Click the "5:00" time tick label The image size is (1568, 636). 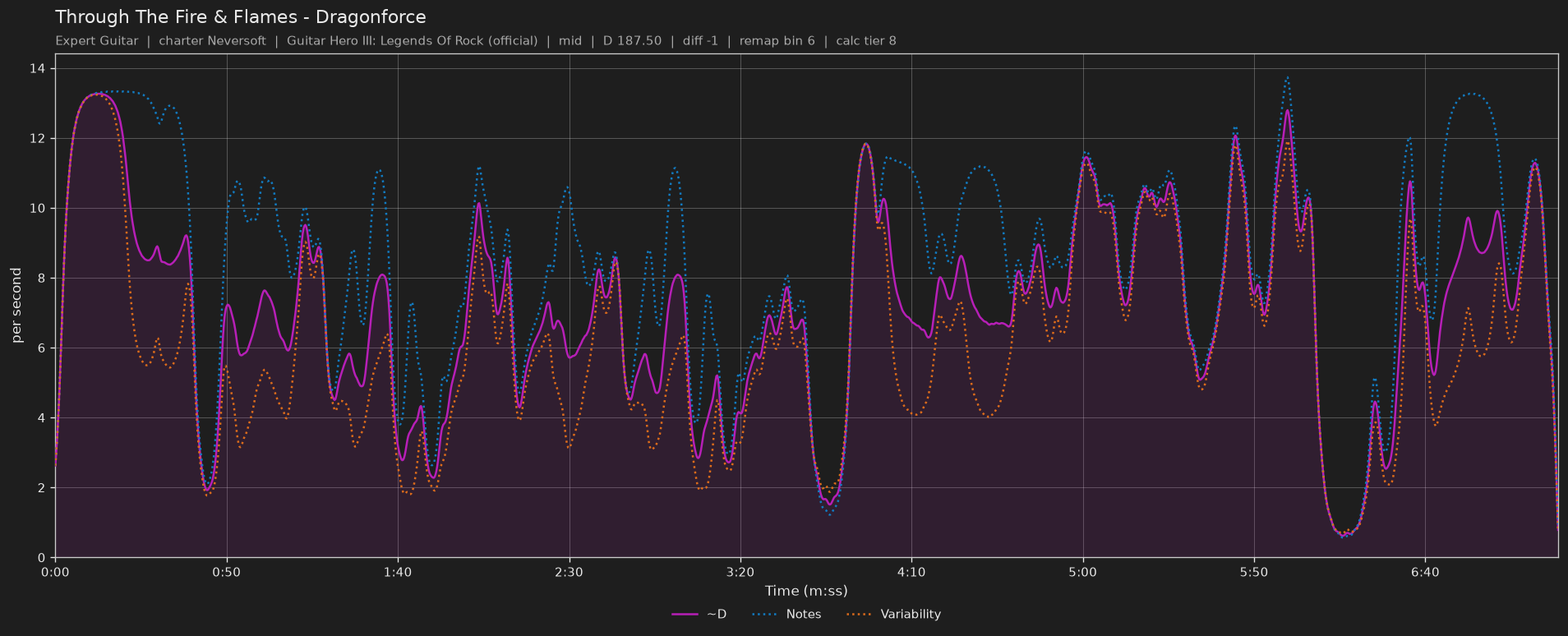pyautogui.click(x=1083, y=573)
